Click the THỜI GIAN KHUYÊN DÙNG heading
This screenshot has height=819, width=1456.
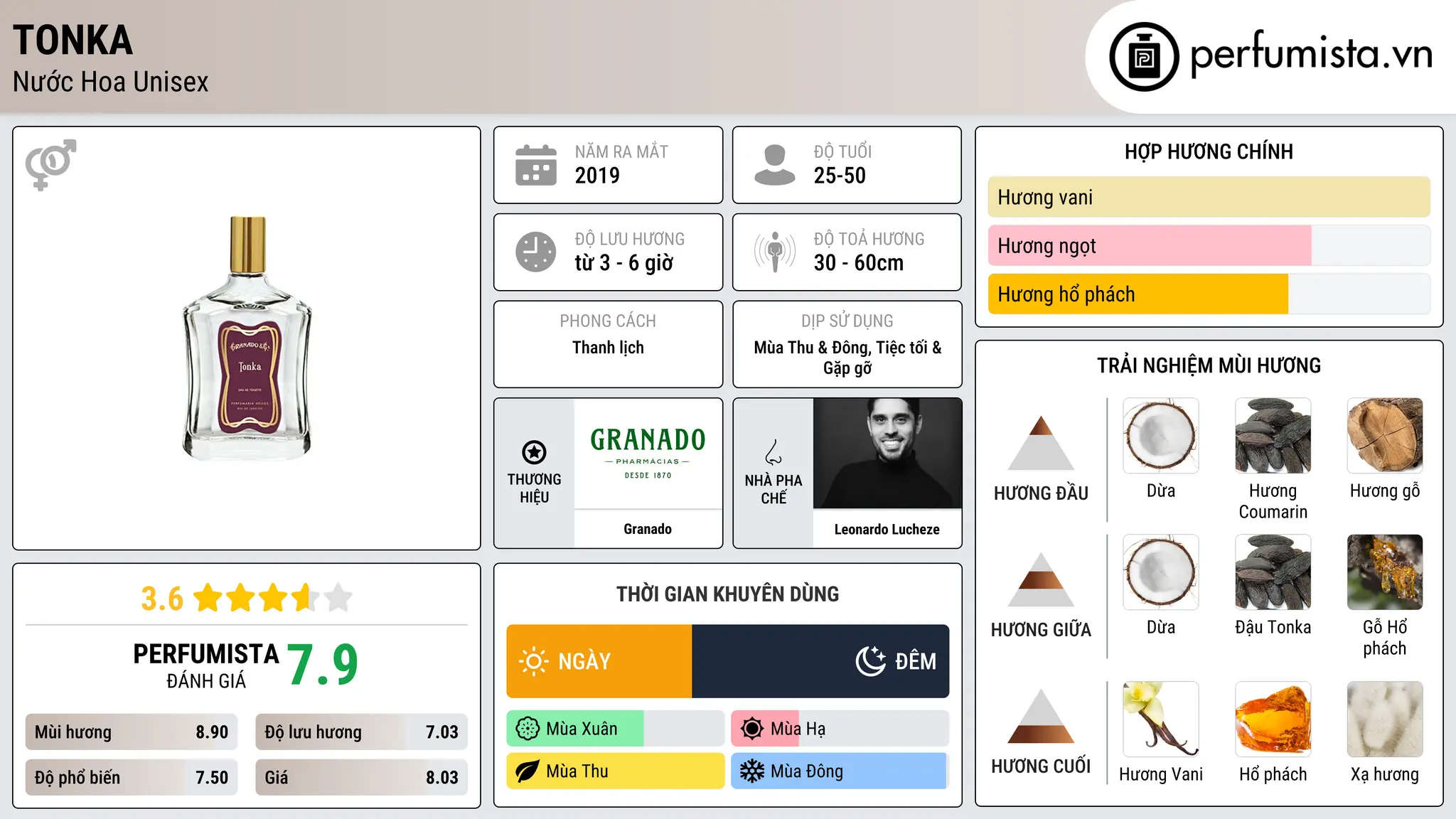tap(728, 594)
